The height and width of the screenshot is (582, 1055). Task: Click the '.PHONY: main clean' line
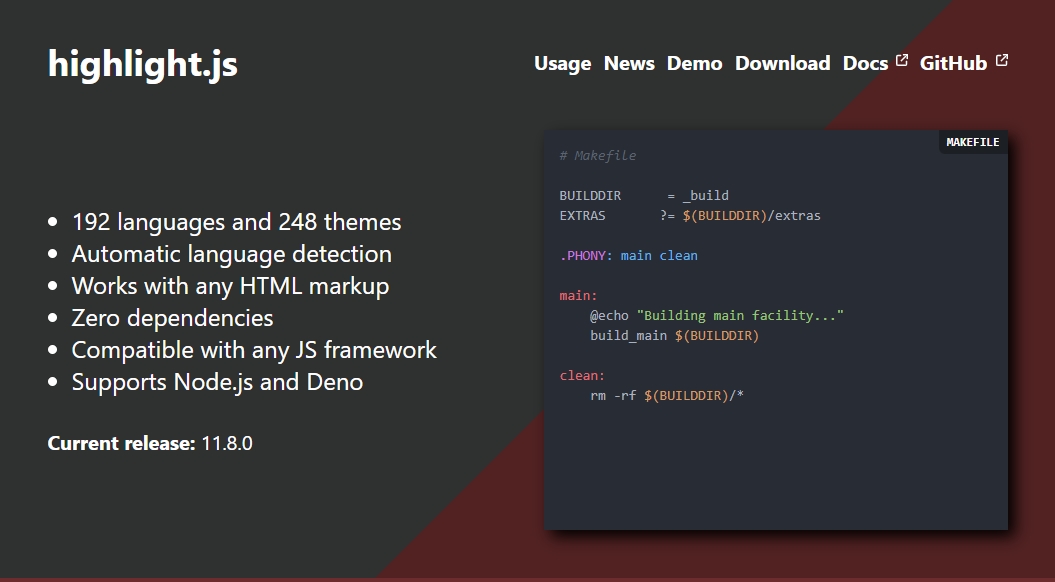pos(628,256)
